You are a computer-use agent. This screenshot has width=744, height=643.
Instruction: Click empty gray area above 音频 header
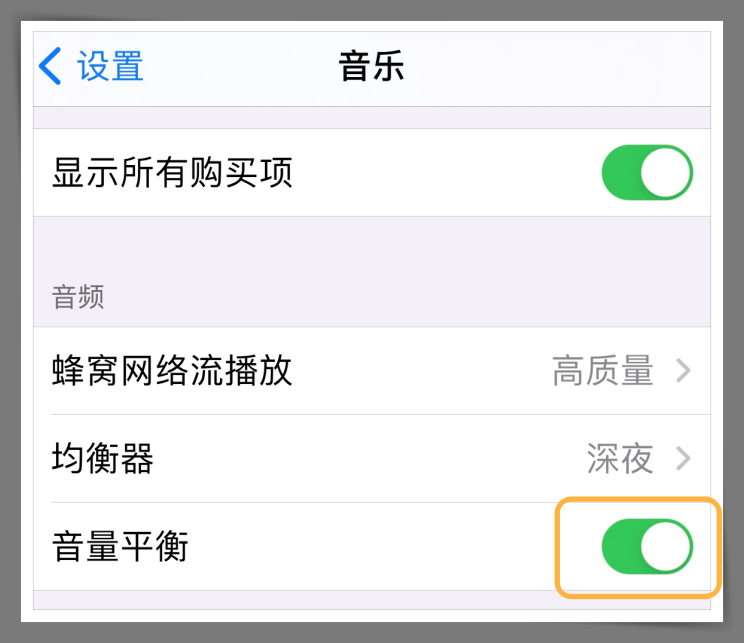tap(372, 247)
